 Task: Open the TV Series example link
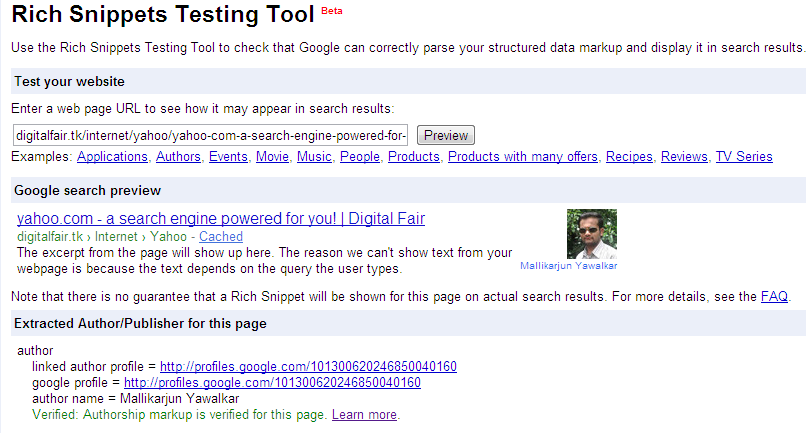744,157
